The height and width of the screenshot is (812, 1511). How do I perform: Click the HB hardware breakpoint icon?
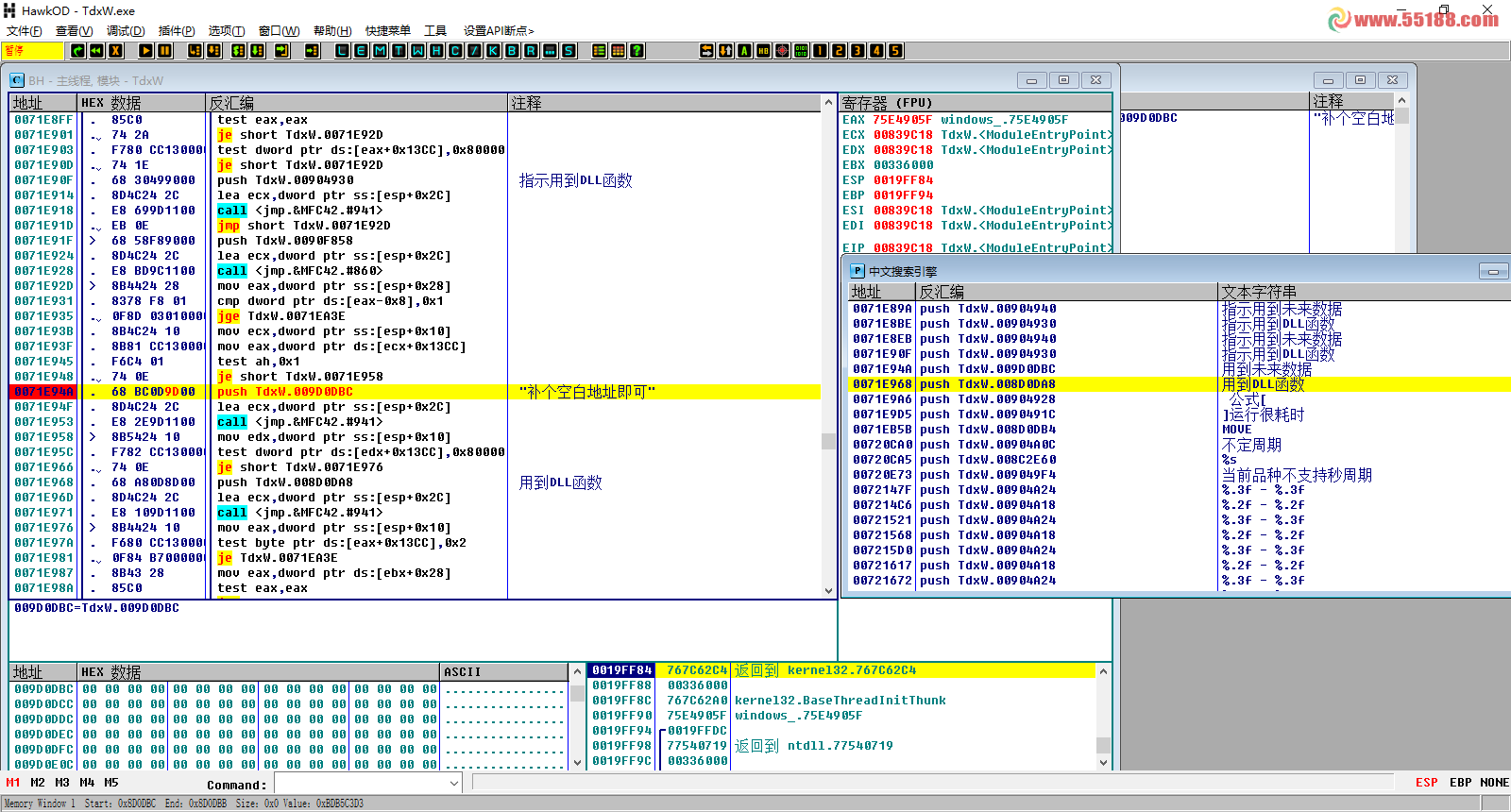pyautogui.click(x=764, y=51)
